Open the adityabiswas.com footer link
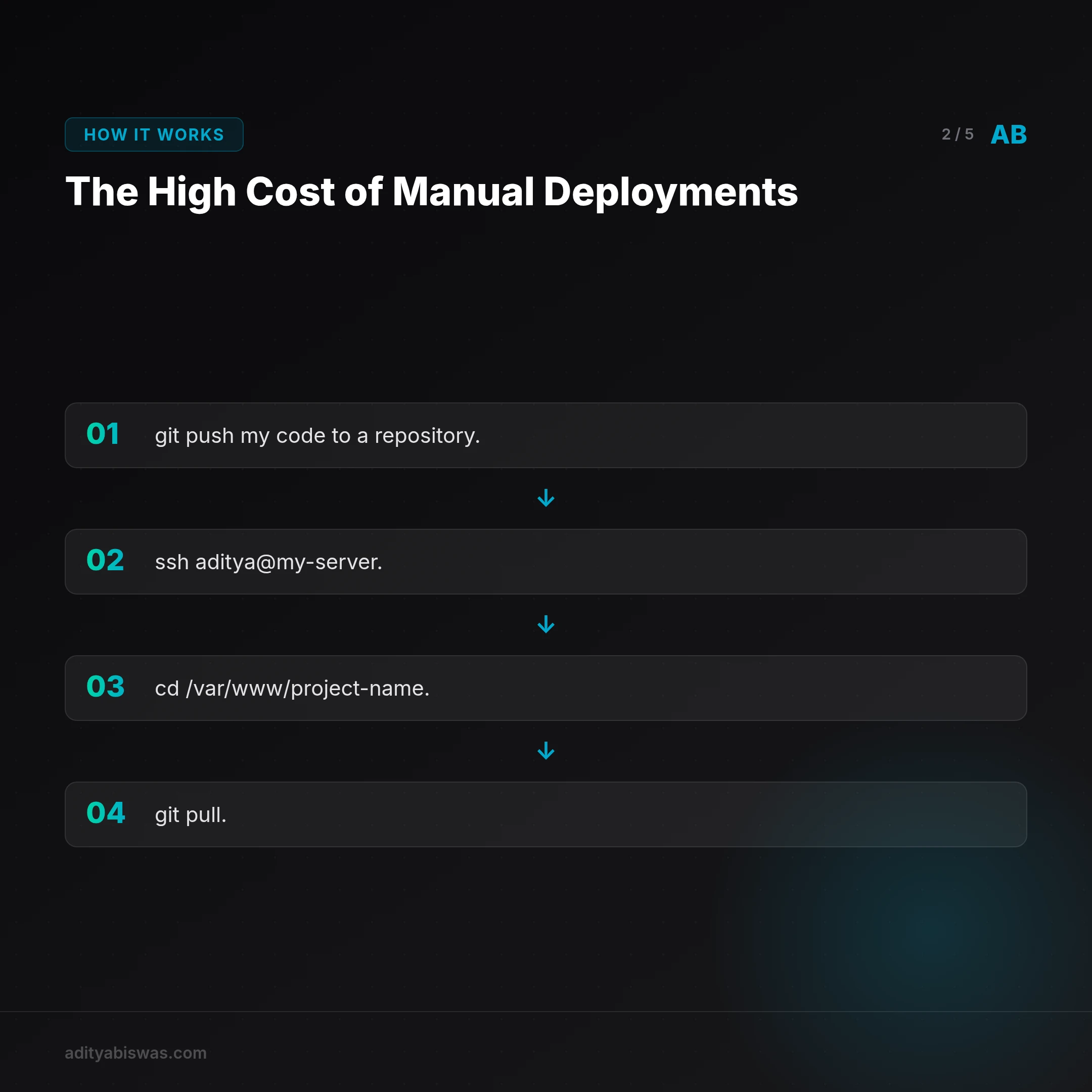The height and width of the screenshot is (1092, 1092). click(135, 1053)
